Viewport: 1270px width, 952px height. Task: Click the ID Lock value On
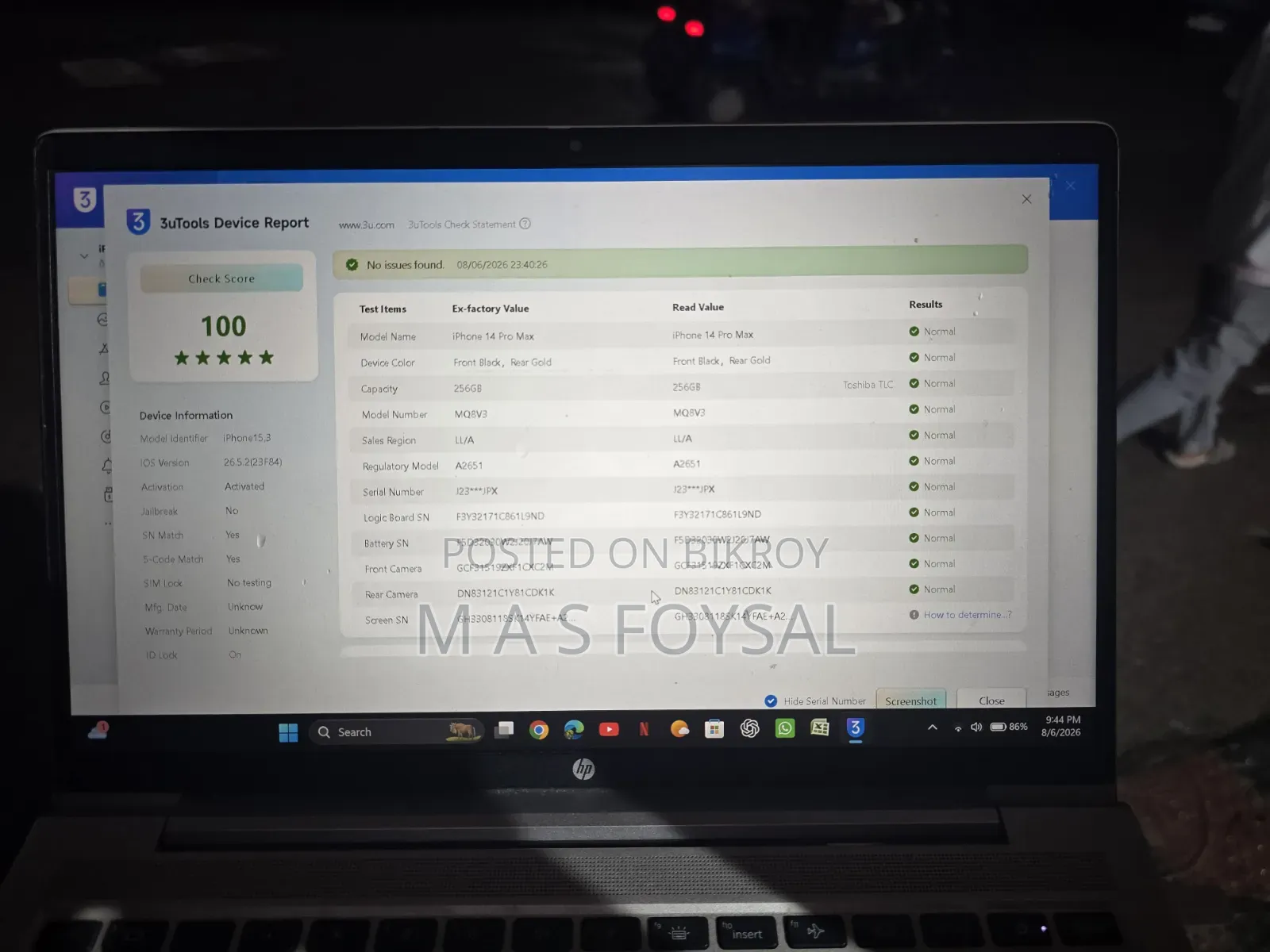tap(235, 654)
